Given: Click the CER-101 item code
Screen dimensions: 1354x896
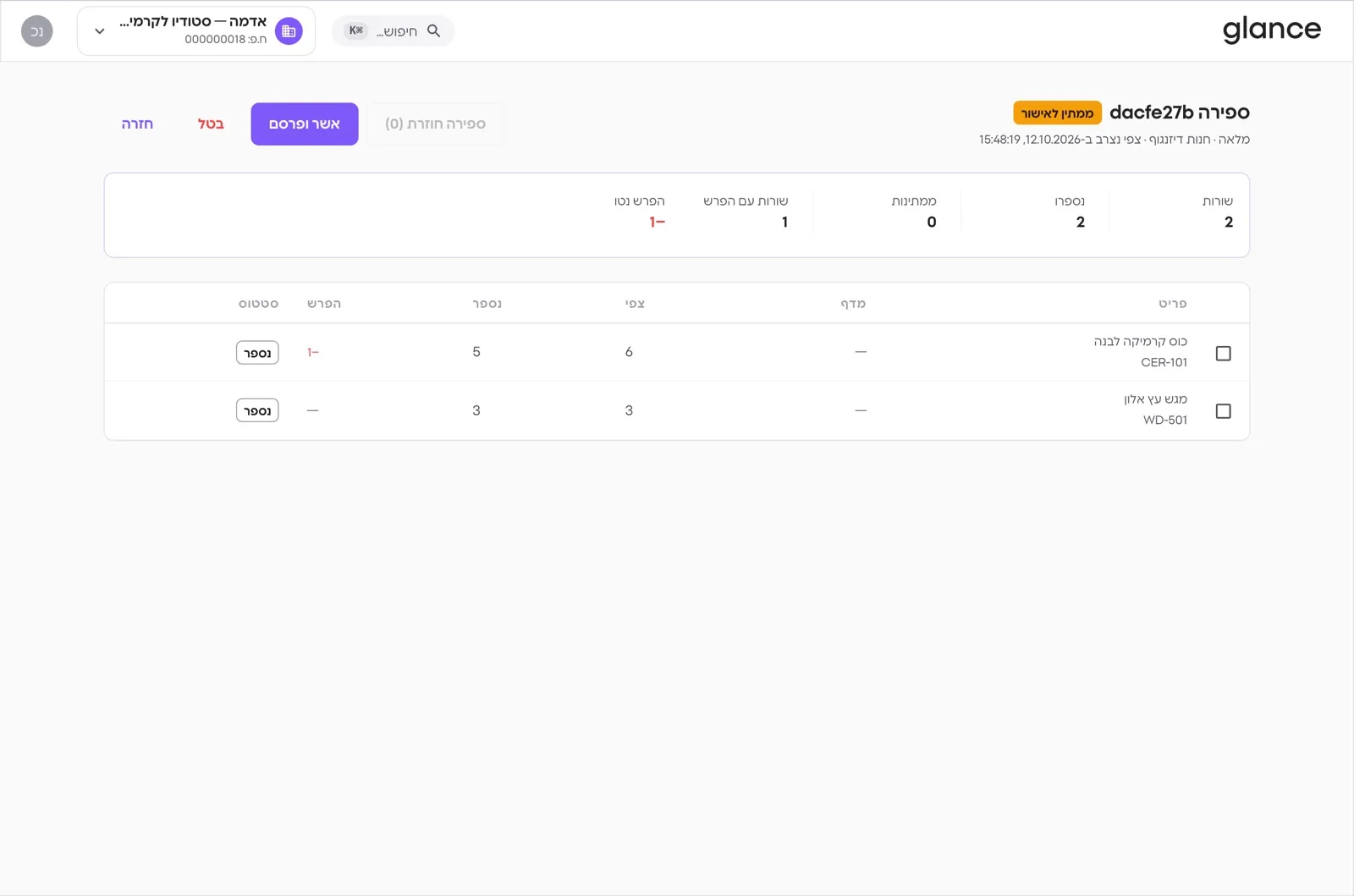Looking at the screenshot, I should [1164, 362].
